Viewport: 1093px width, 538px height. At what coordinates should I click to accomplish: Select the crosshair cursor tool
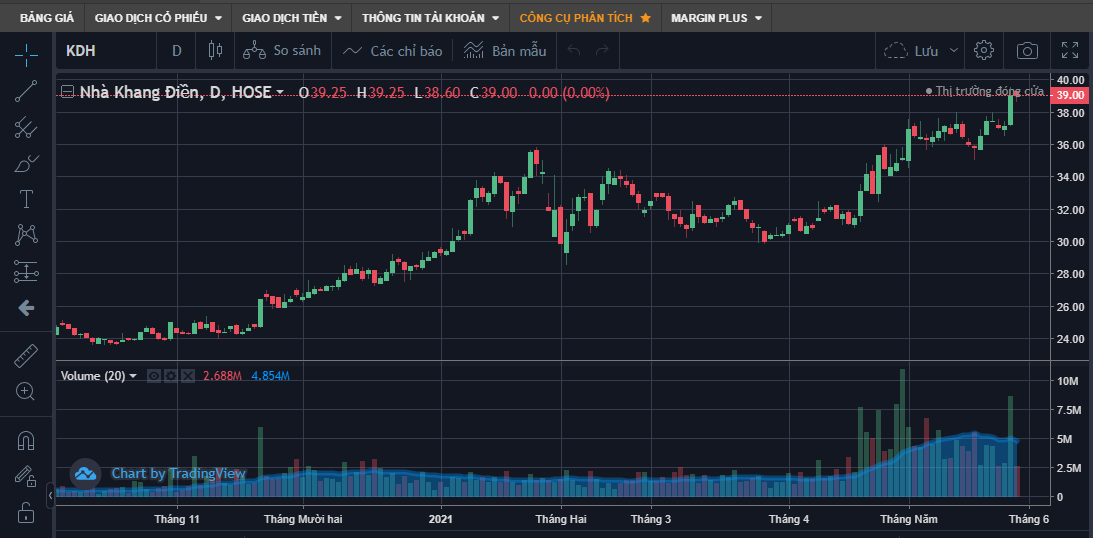click(26, 53)
